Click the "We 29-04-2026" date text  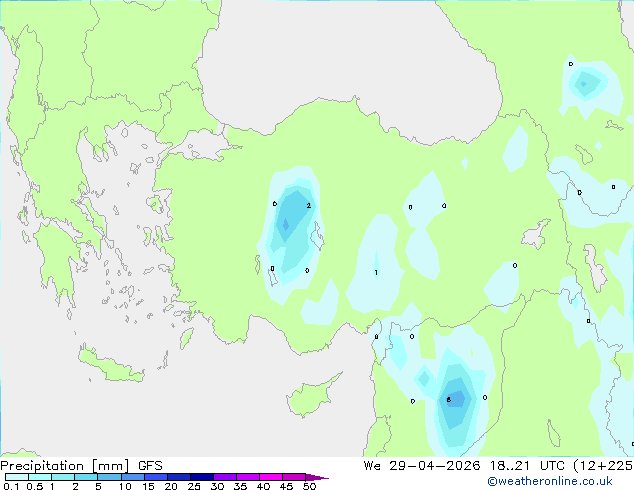coord(422,466)
